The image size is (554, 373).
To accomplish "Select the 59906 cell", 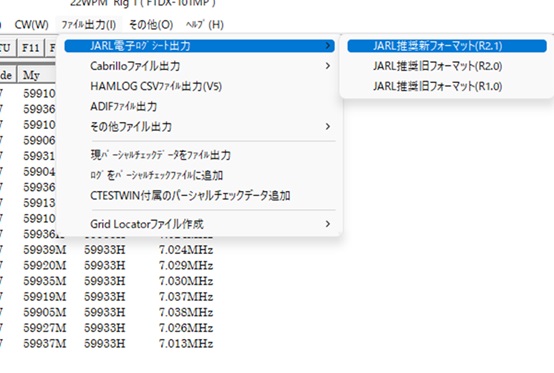I will pyautogui.click(x=40, y=140).
